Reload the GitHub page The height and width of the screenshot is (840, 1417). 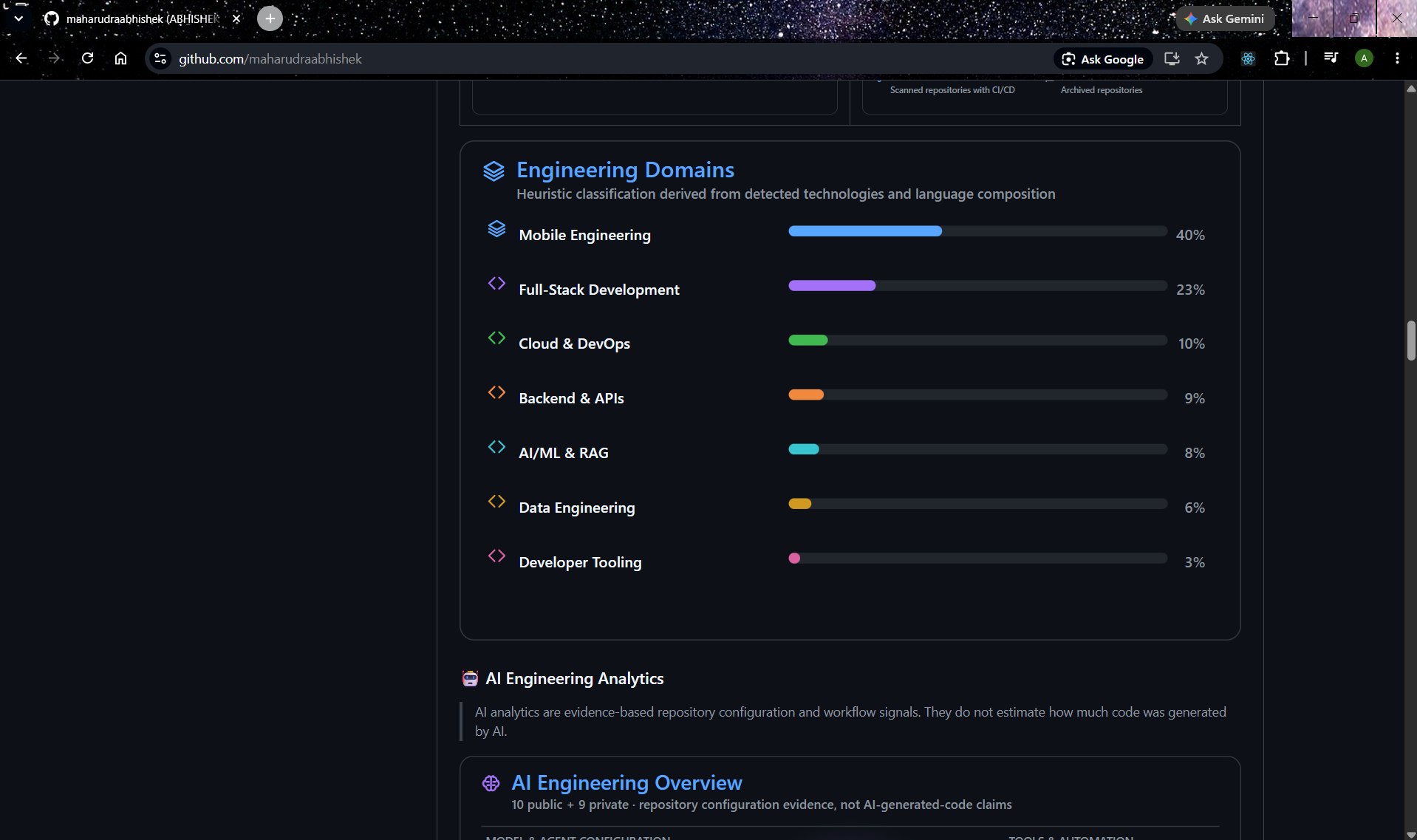click(x=87, y=58)
